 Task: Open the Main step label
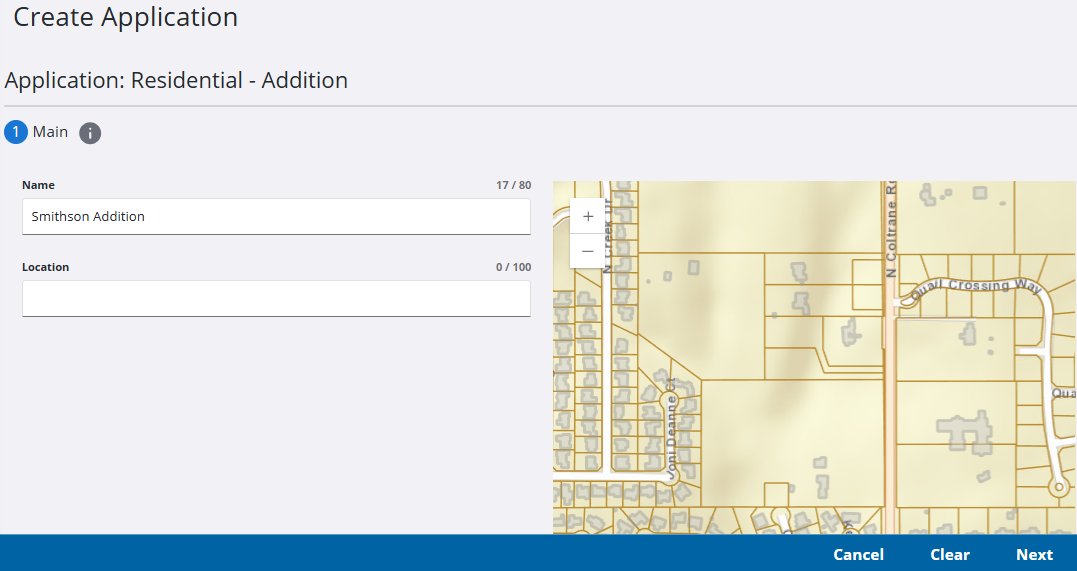point(50,132)
